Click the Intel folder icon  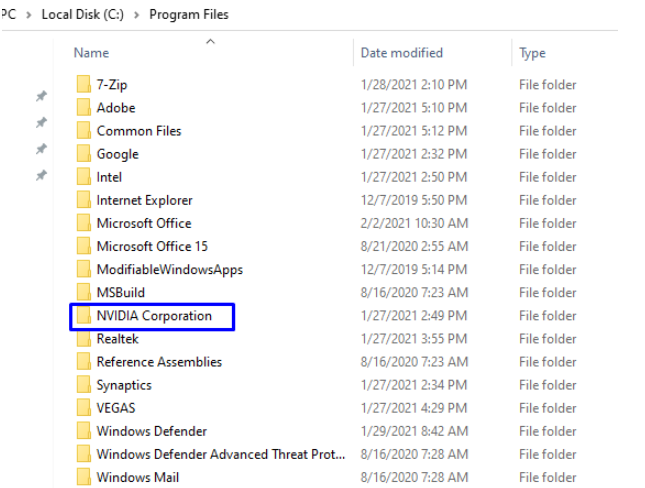click(x=84, y=177)
